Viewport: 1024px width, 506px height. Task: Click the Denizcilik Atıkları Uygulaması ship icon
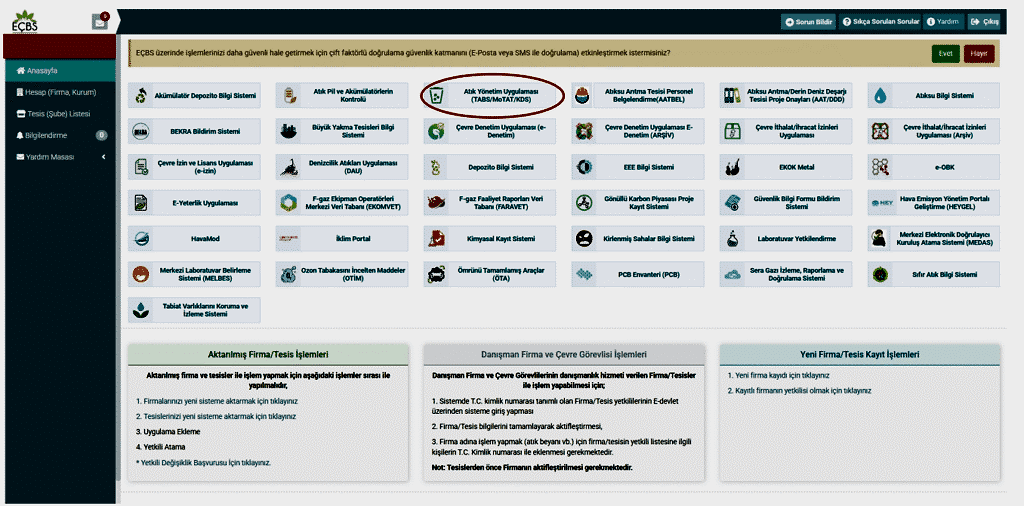(288, 166)
